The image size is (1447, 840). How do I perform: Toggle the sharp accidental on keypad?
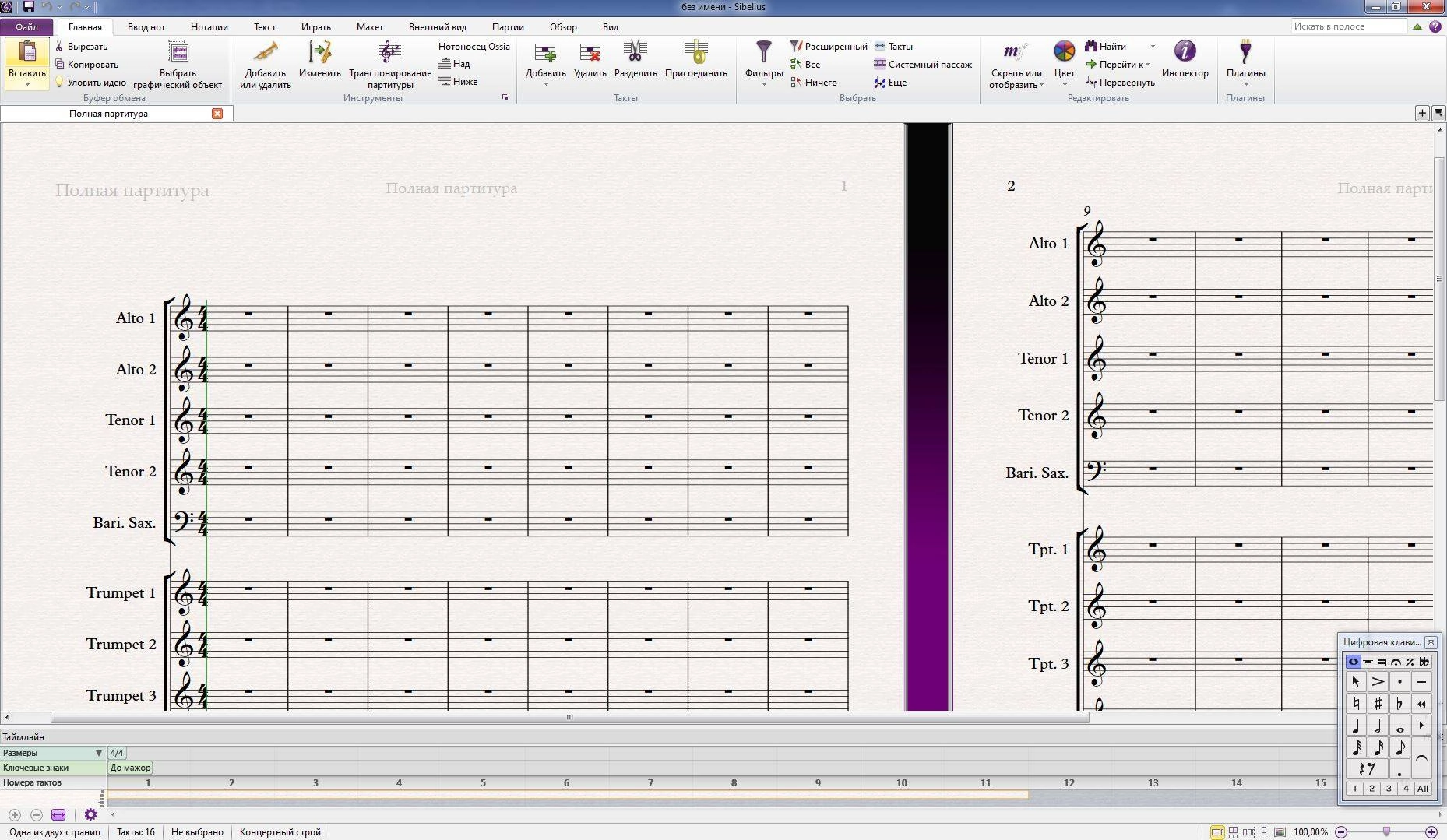pyautogui.click(x=1377, y=704)
